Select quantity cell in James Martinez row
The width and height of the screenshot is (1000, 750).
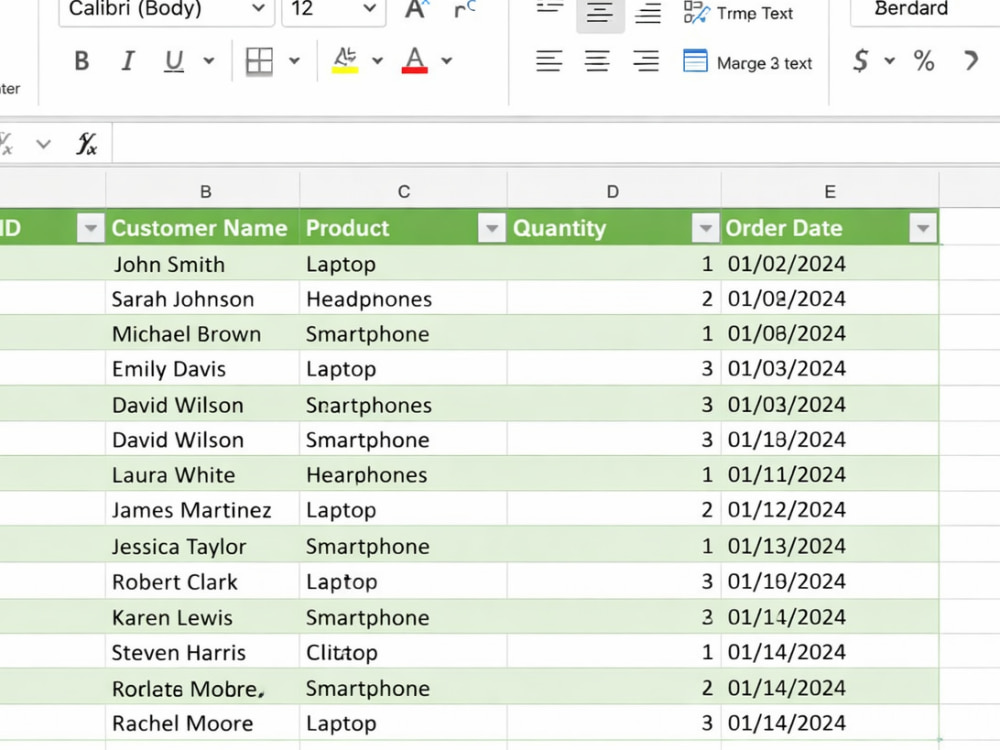614,510
